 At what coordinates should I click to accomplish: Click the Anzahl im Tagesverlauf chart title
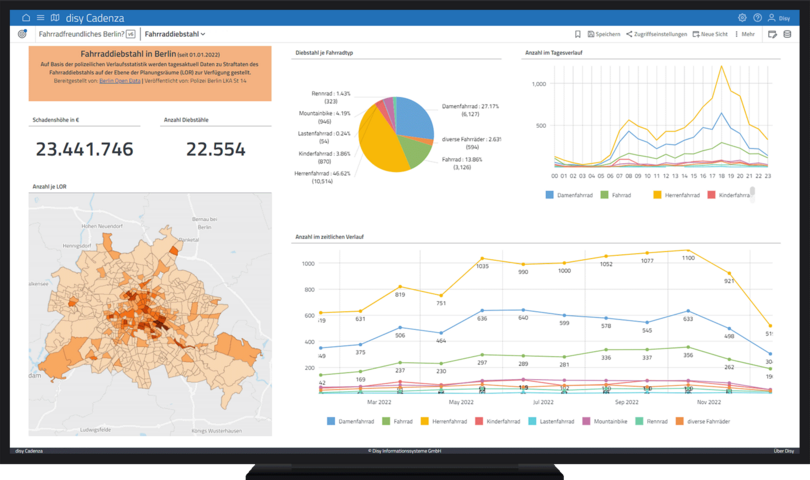coord(553,53)
